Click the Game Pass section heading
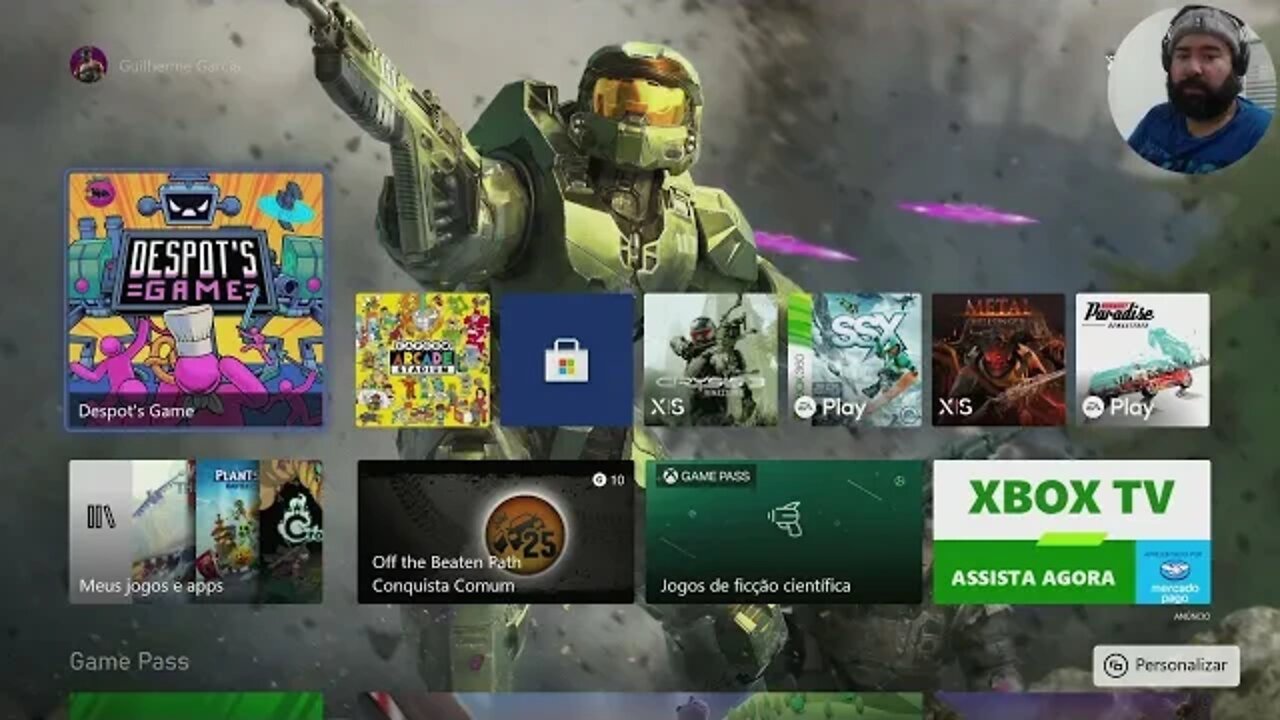 tap(129, 661)
